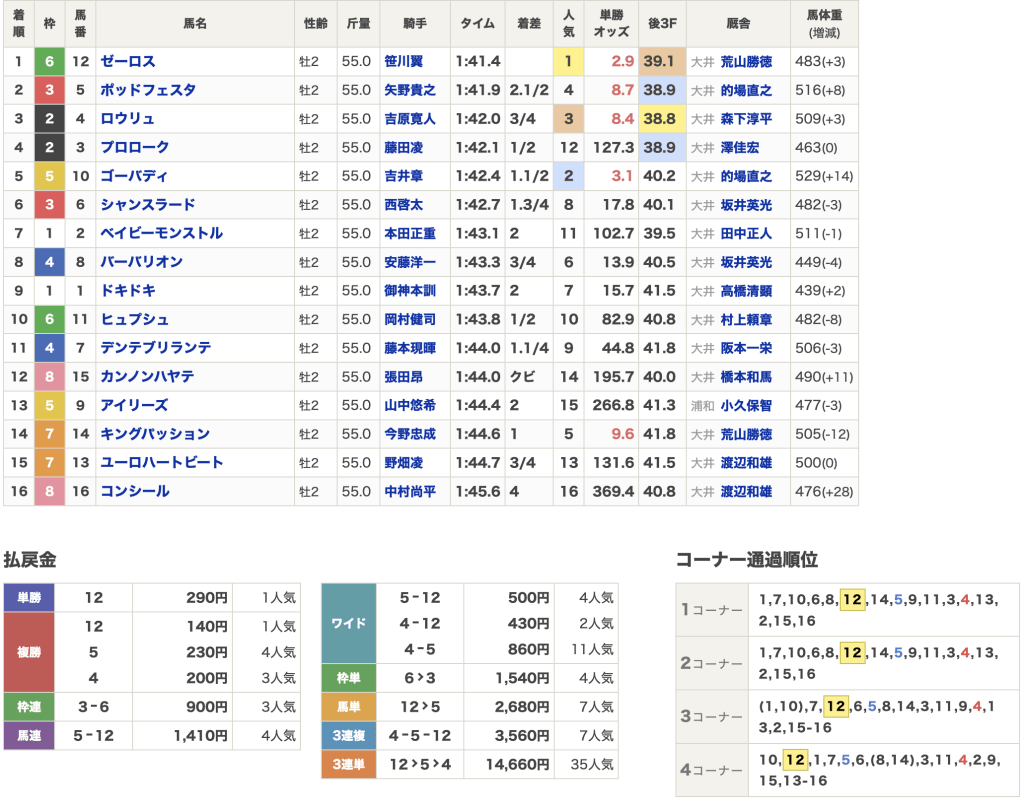Click the 単勝オッズ column header
The width and height of the screenshot is (1024, 806).
[x=611, y=24]
